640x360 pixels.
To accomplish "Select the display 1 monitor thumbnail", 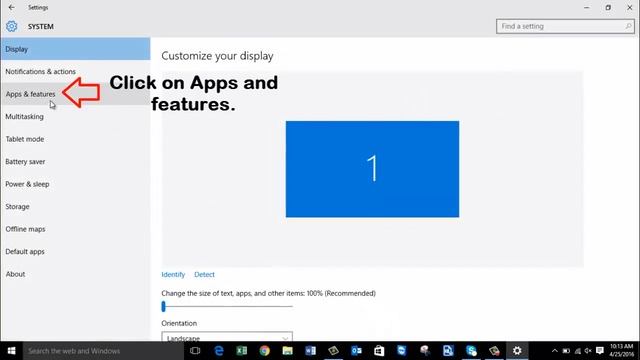I will coord(372,169).
